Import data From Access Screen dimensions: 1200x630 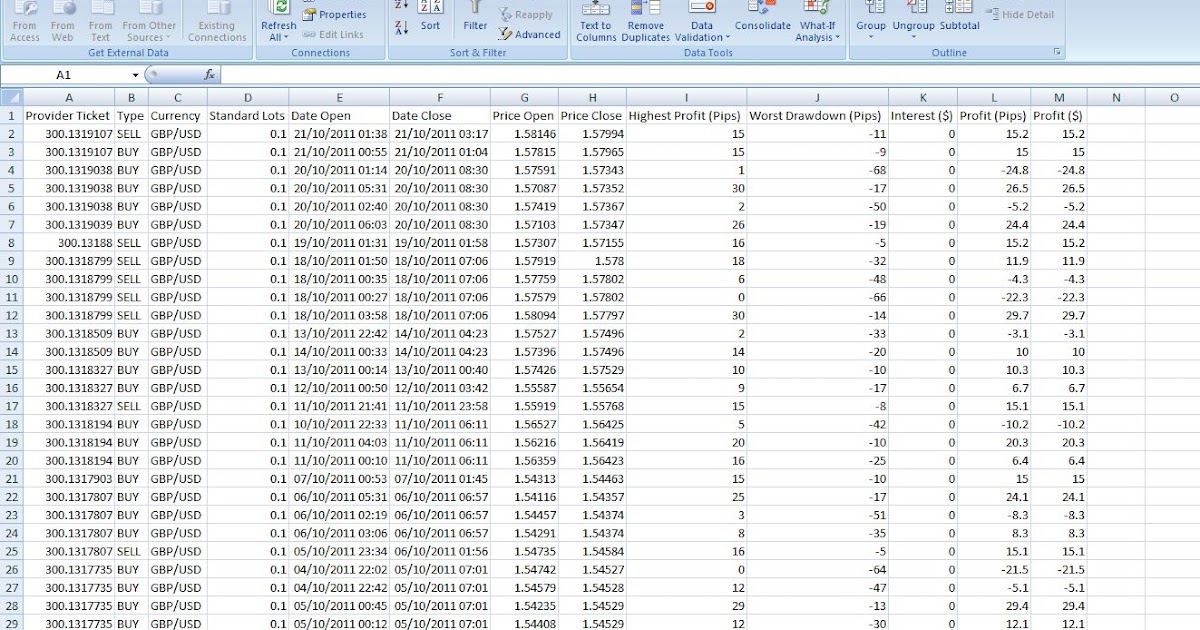(24, 22)
